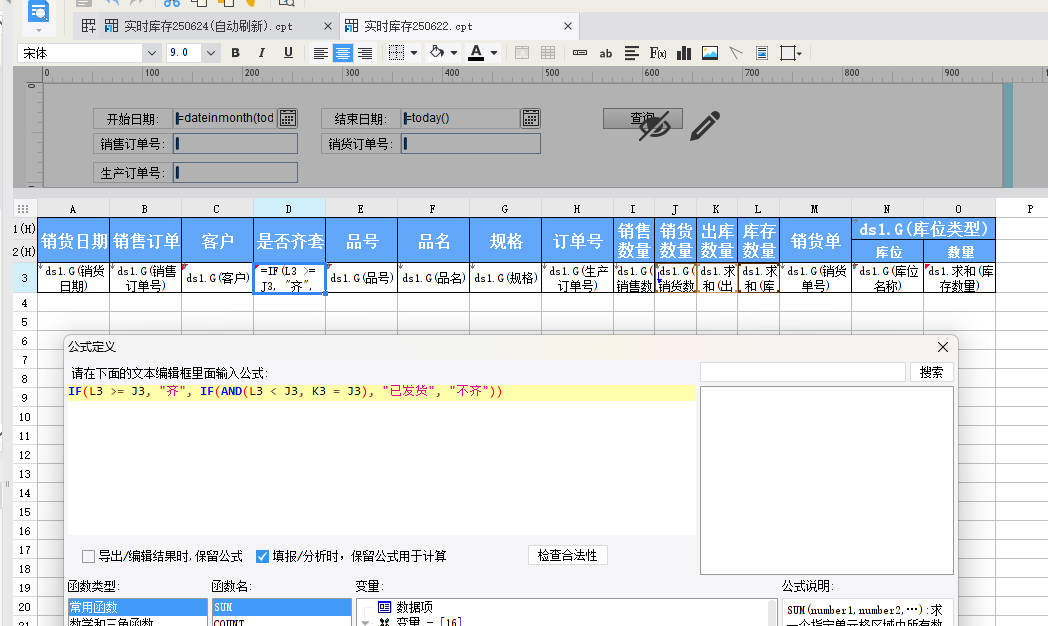Select the ds1.G(库位类型) header cell

click(923, 229)
